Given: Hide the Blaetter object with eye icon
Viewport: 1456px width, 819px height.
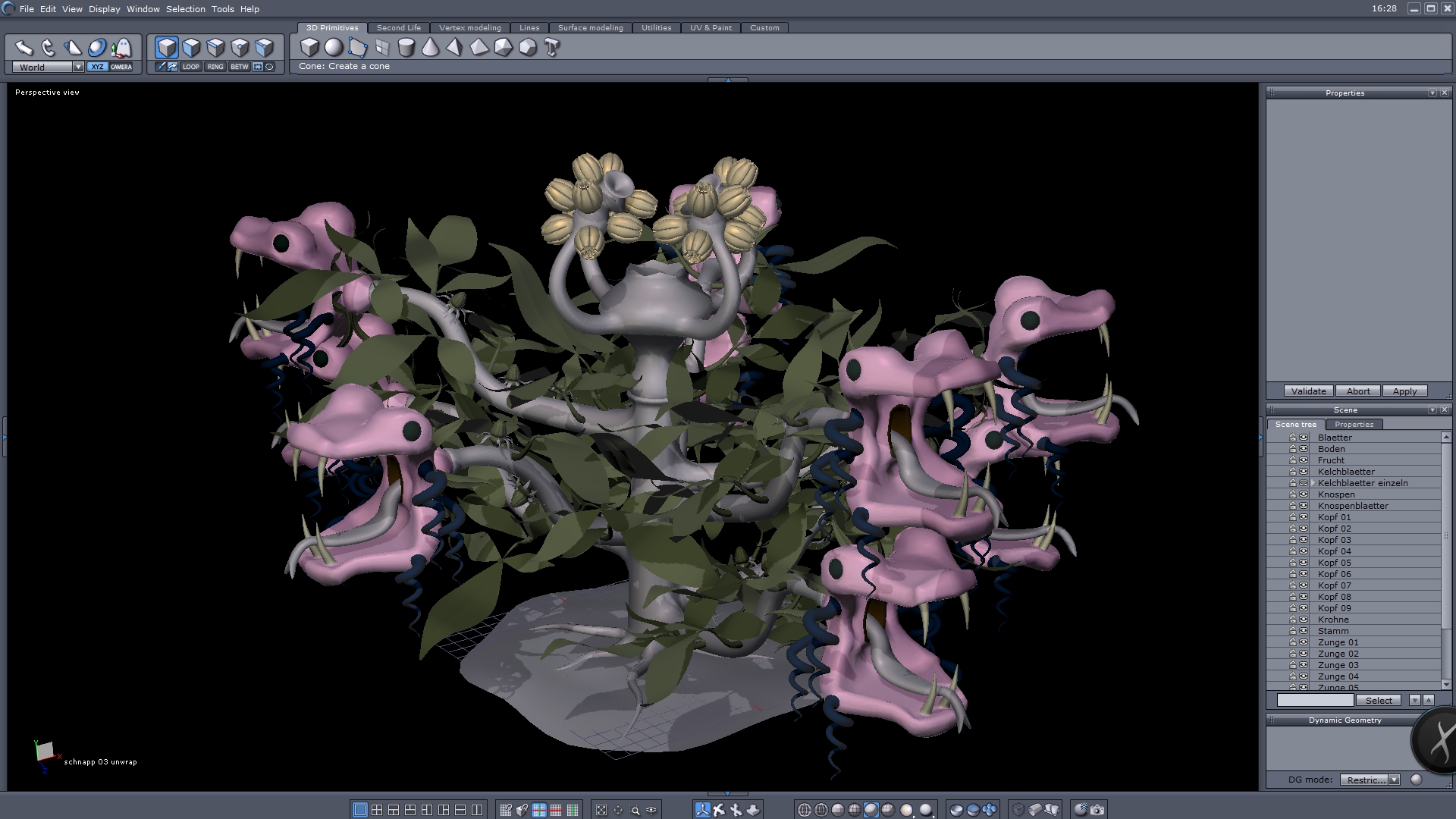Looking at the screenshot, I should coord(1304,438).
